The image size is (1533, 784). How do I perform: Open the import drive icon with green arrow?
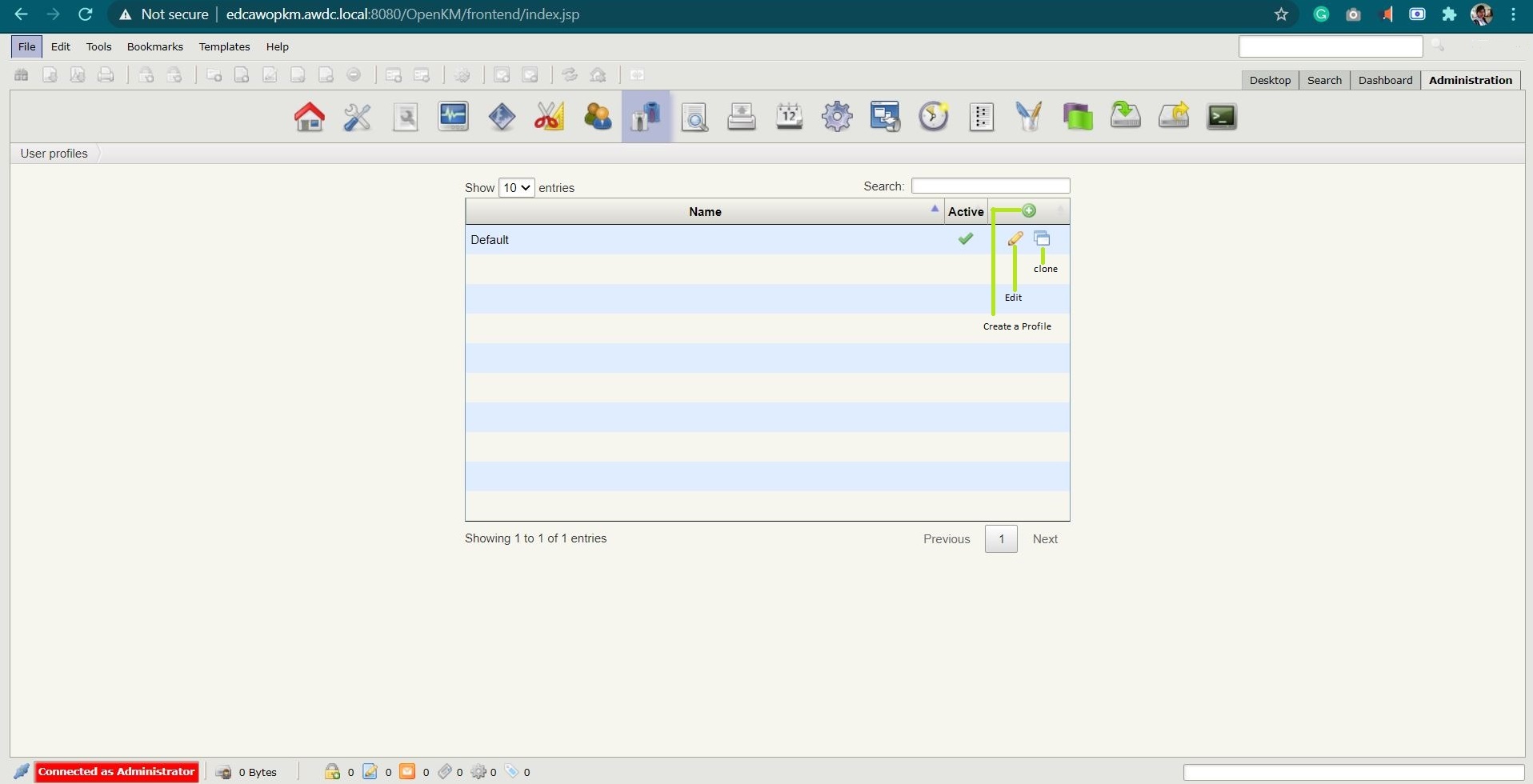(x=1126, y=116)
